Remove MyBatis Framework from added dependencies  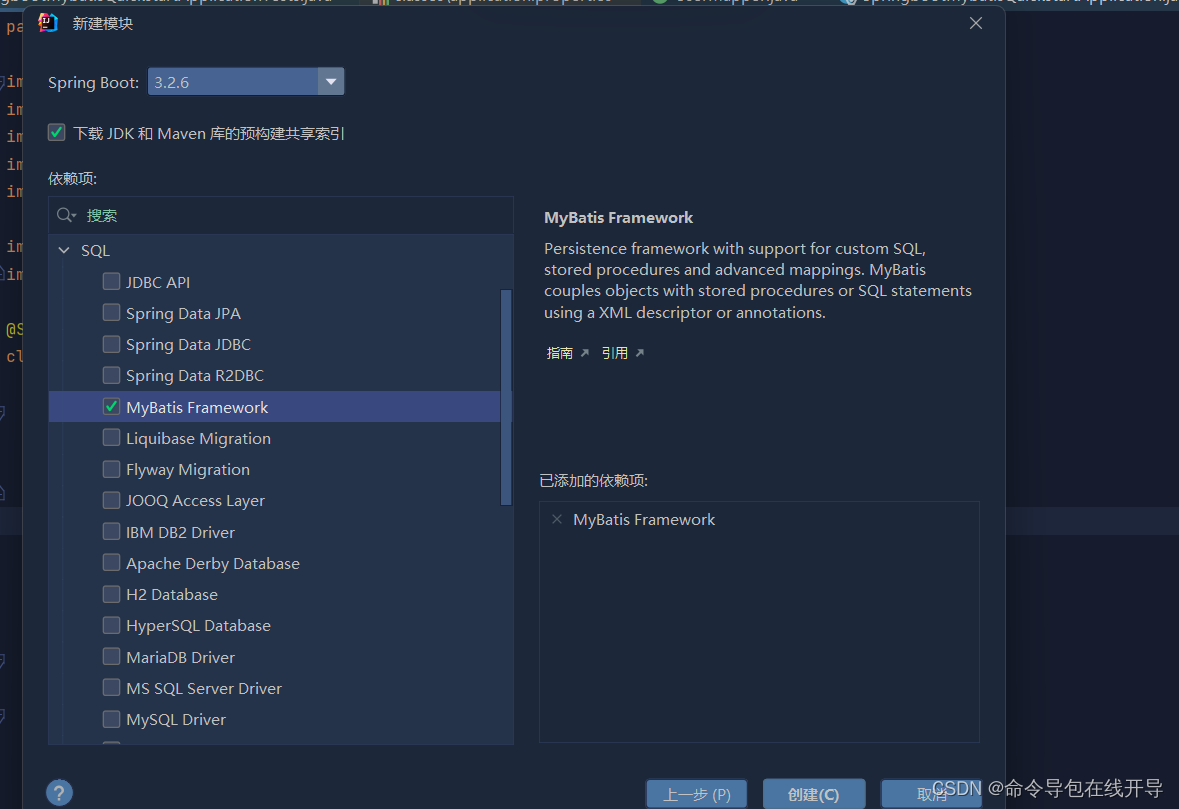pos(556,519)
